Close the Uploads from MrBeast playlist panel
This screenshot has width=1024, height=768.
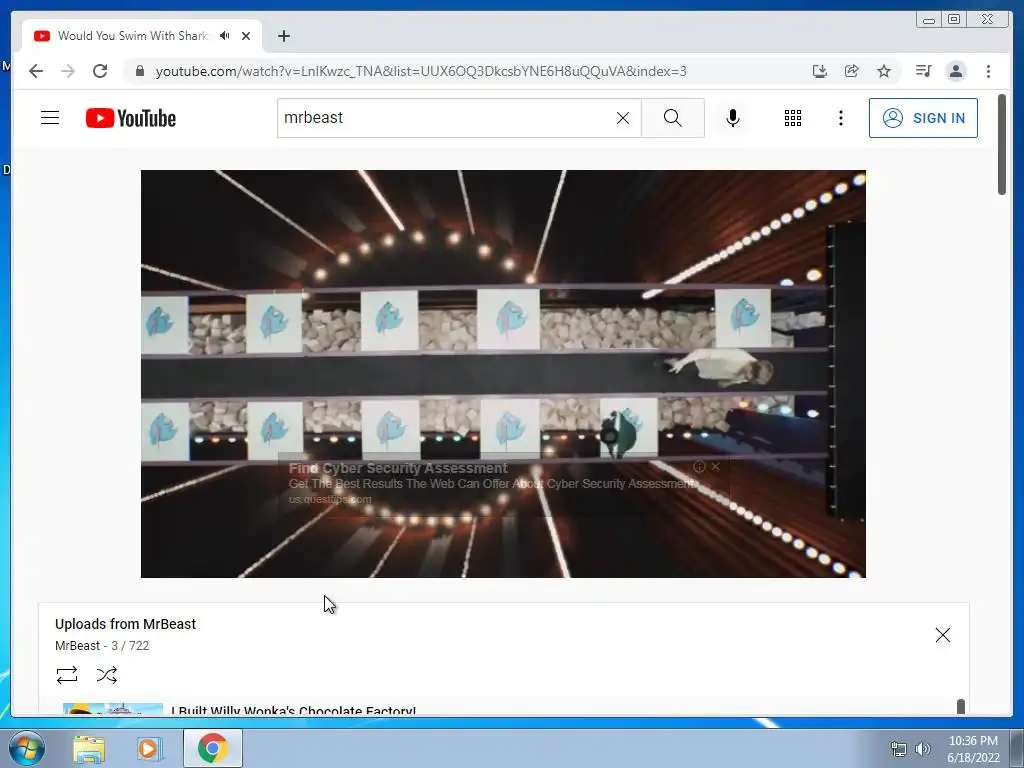942,635
